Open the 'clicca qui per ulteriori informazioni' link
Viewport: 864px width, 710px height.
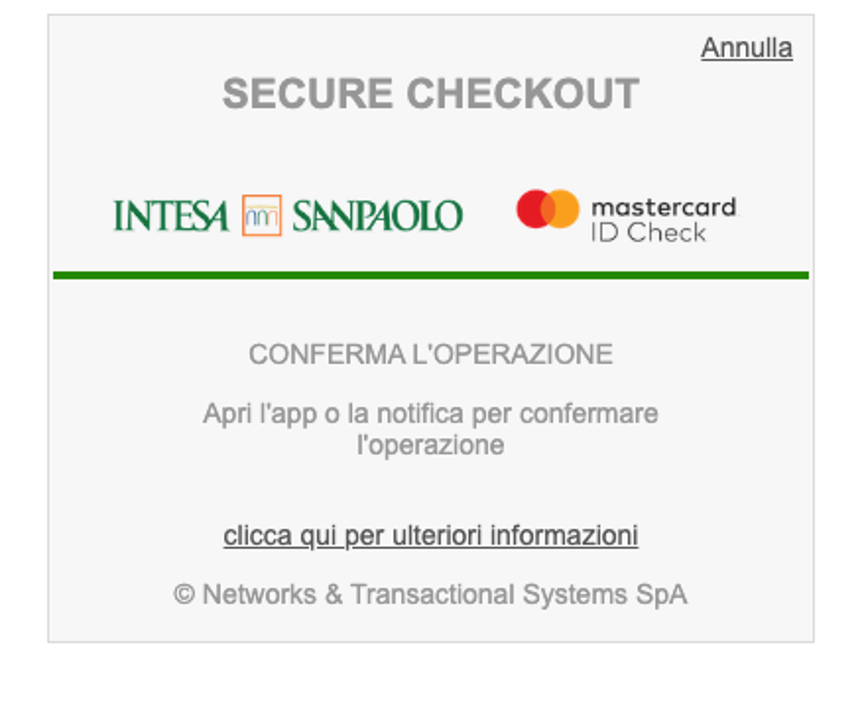pyautogui.click(x=430, y=536)
